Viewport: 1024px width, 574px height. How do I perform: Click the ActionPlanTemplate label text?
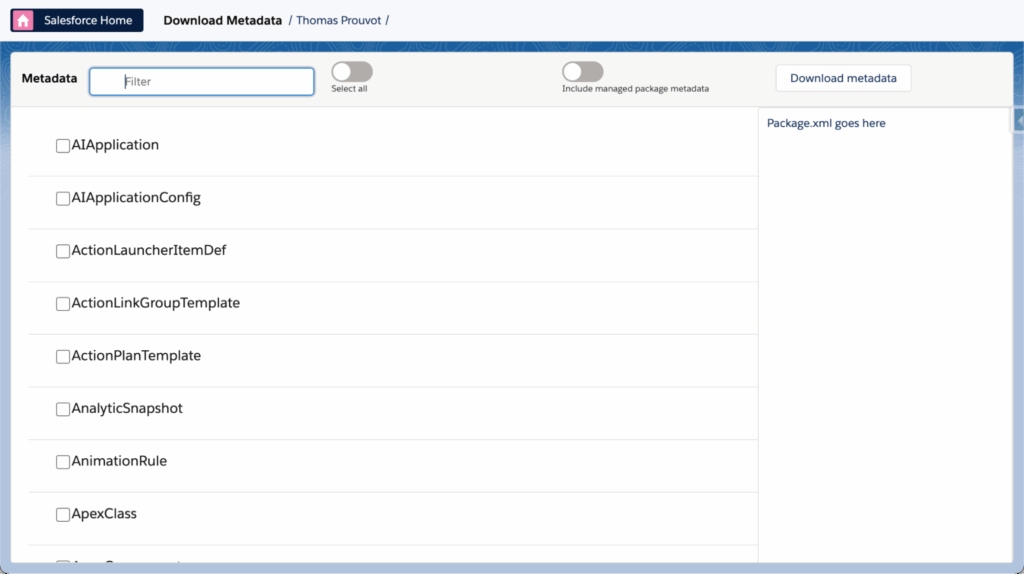[x=136, y=356]
